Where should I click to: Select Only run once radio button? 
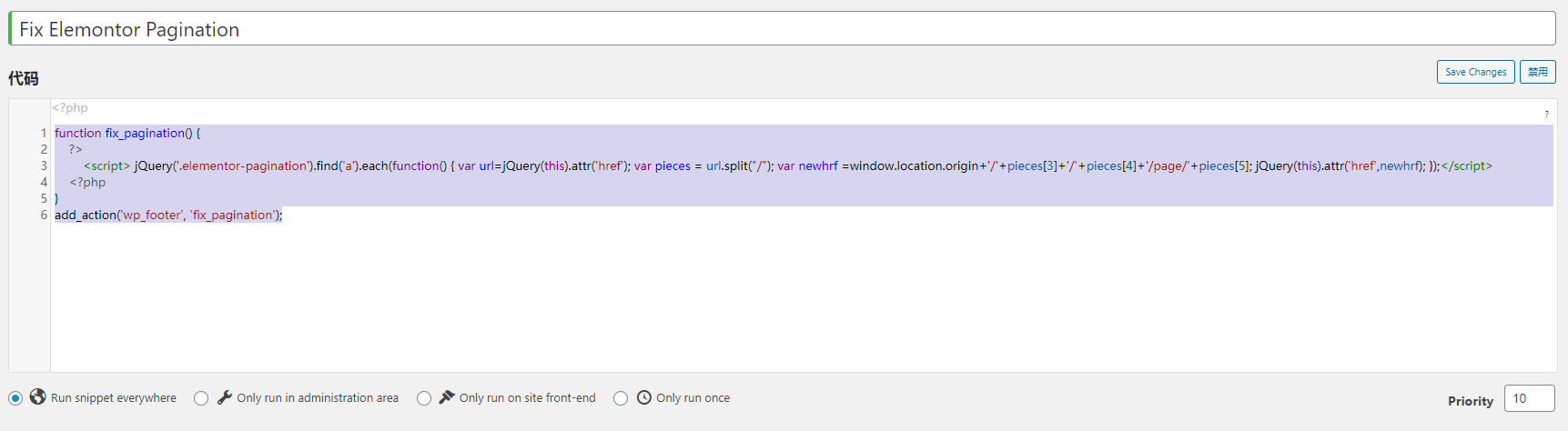point(621,398)
